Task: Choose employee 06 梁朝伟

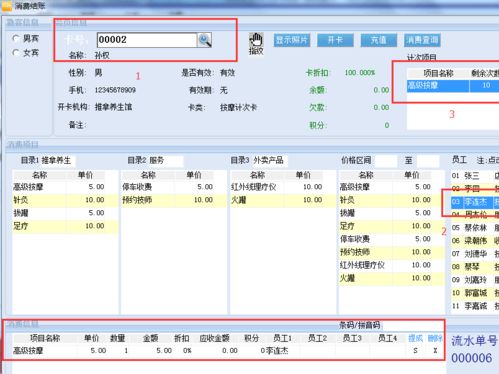Action: point(475,241)
